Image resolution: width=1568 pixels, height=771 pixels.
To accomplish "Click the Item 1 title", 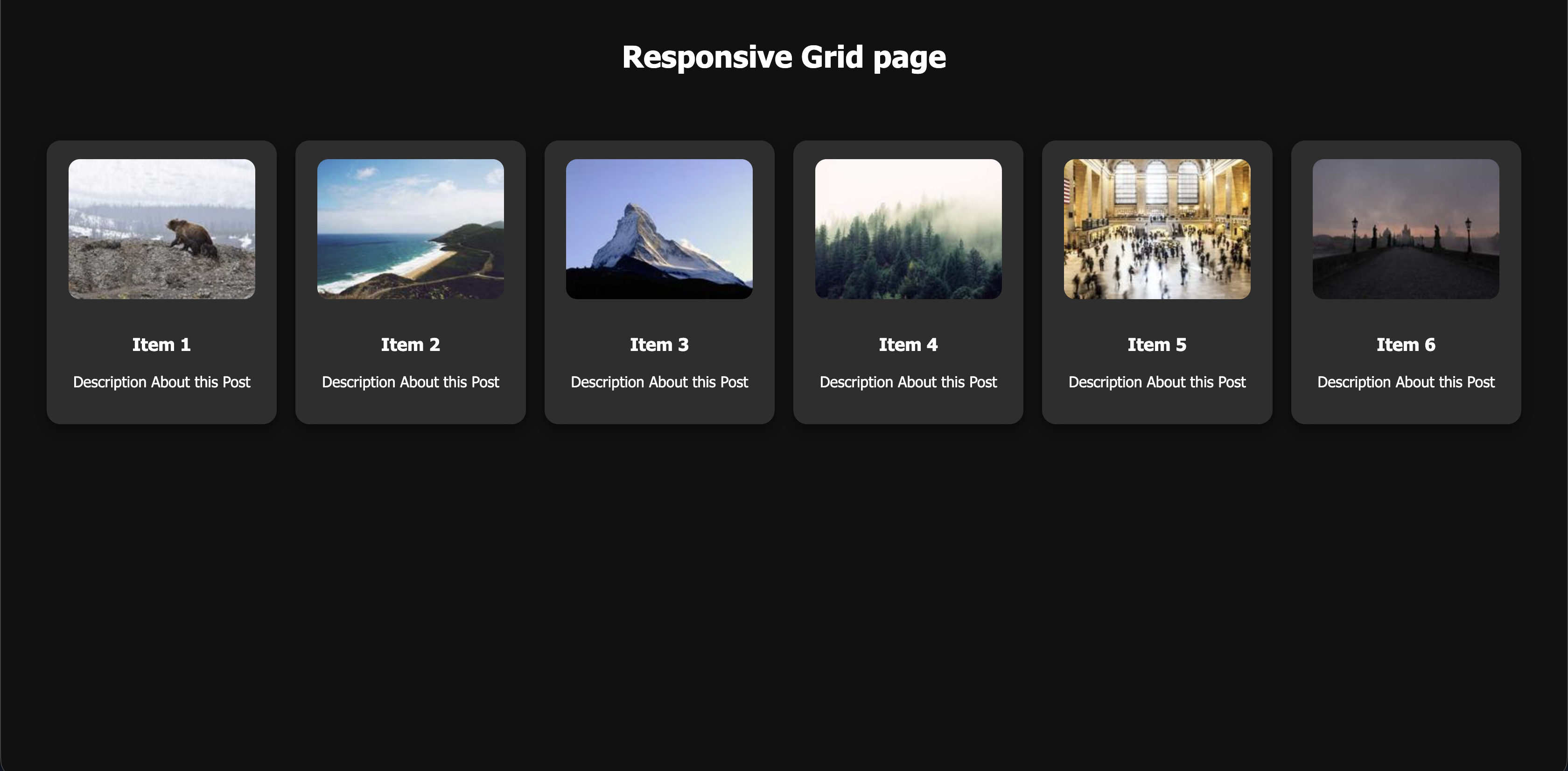I will tap(161, 344).
